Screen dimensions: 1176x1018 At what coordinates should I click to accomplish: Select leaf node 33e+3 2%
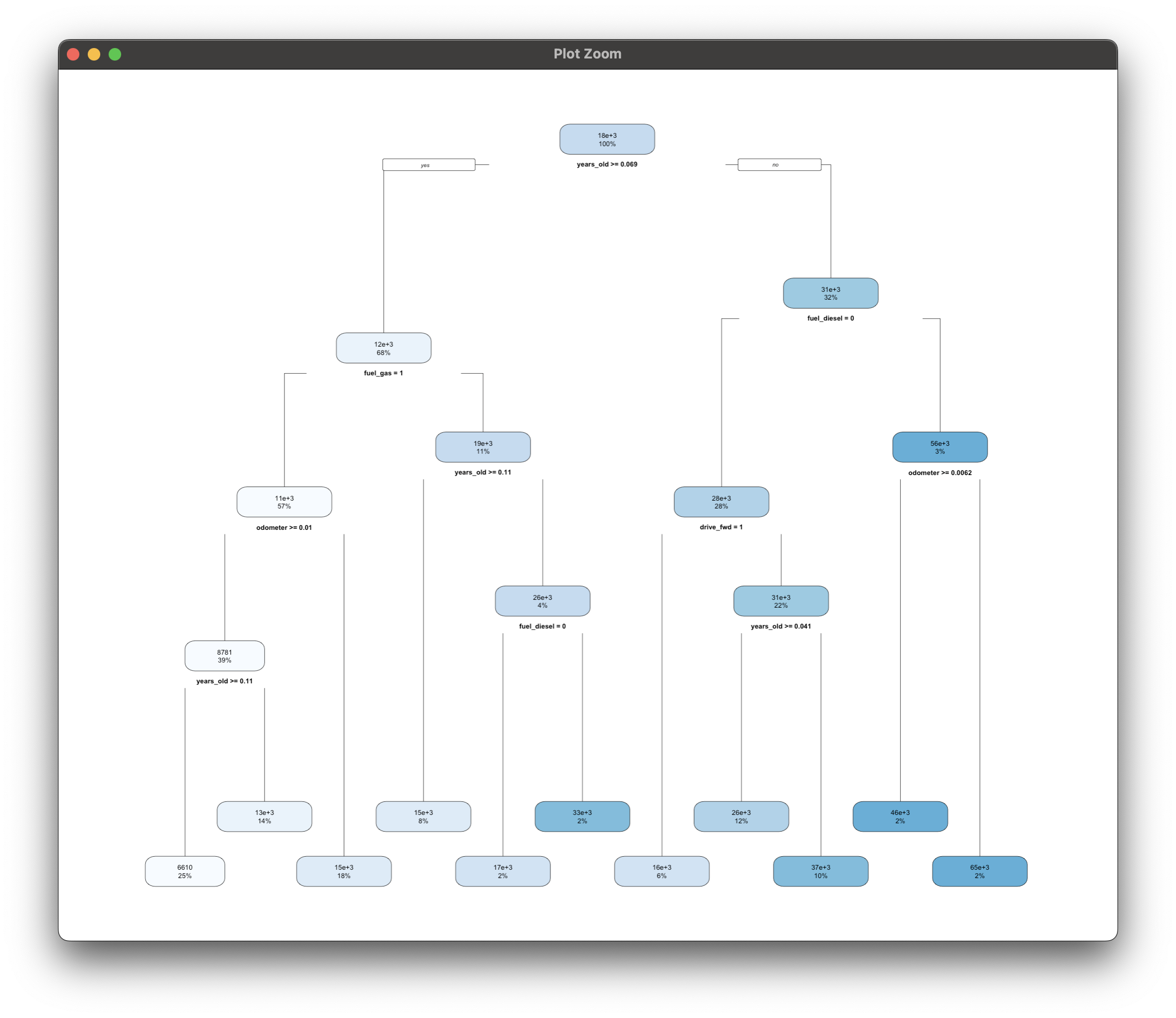coord(582,817)
